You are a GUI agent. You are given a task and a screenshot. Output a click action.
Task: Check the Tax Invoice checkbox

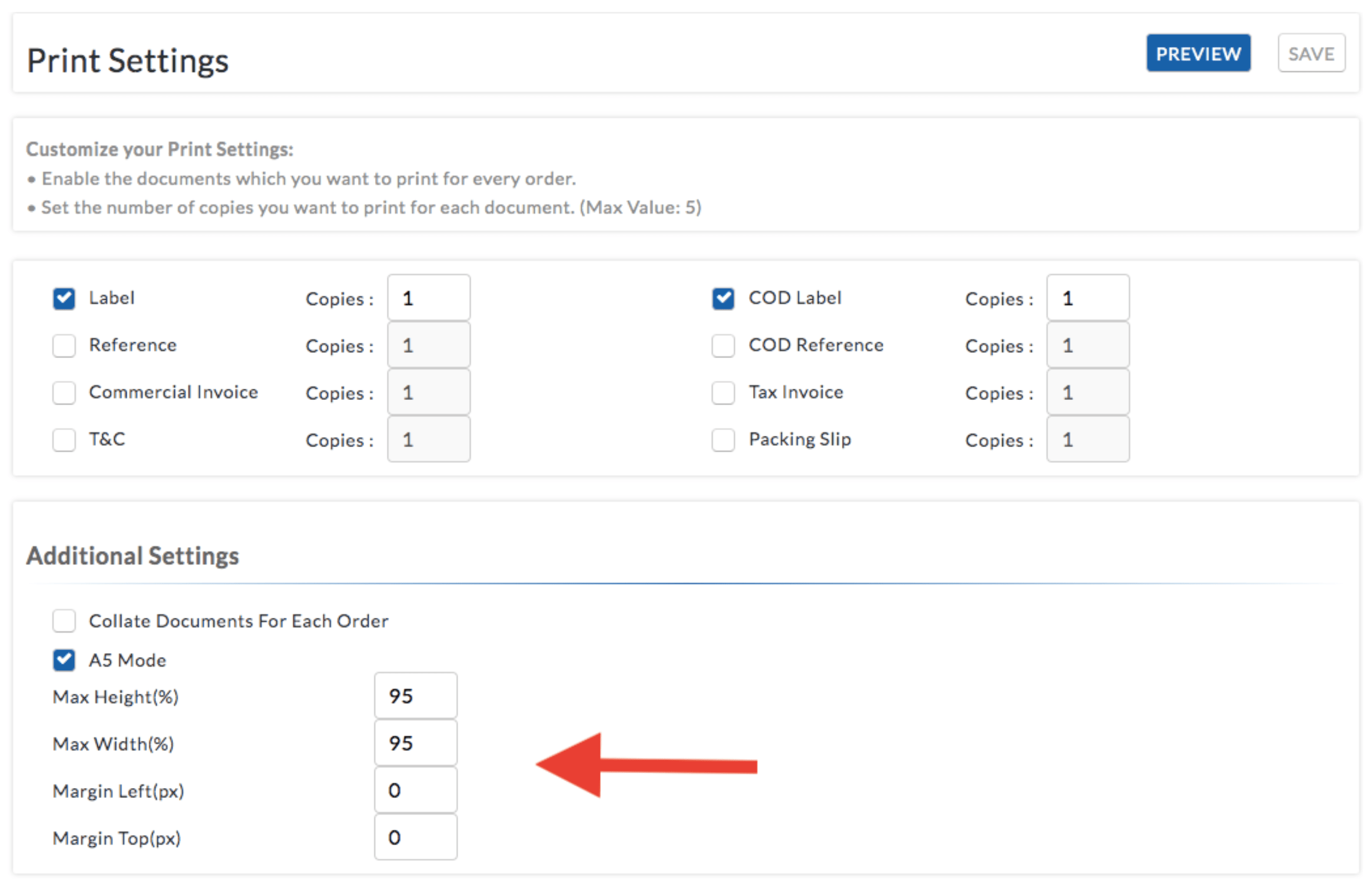[x=723, y=393]
